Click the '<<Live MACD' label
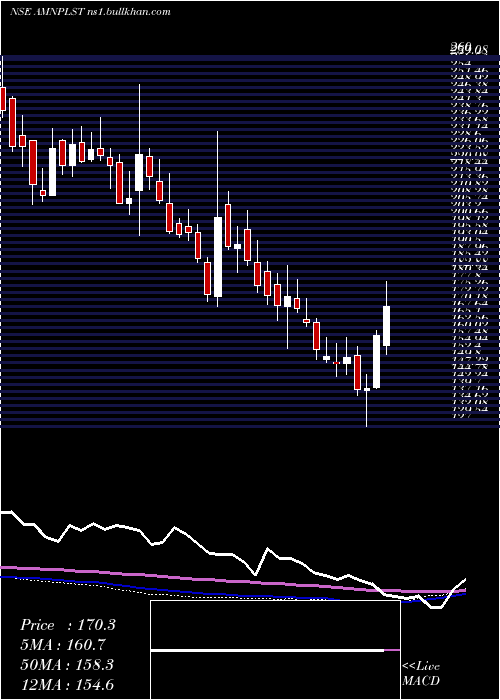The width and height of the screenshot is (500, 700). (x=421, y=674)
